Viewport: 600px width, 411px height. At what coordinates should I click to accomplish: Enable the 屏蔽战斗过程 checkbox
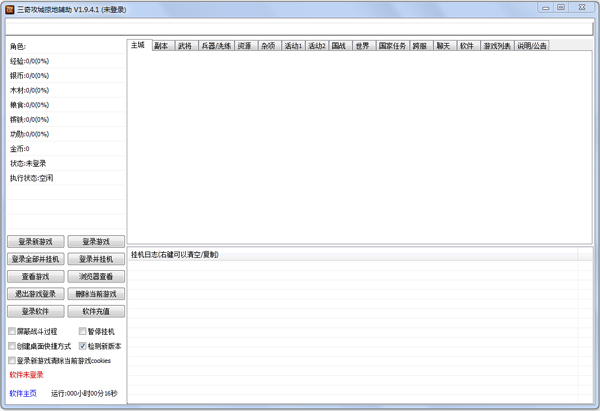point(12,331)
